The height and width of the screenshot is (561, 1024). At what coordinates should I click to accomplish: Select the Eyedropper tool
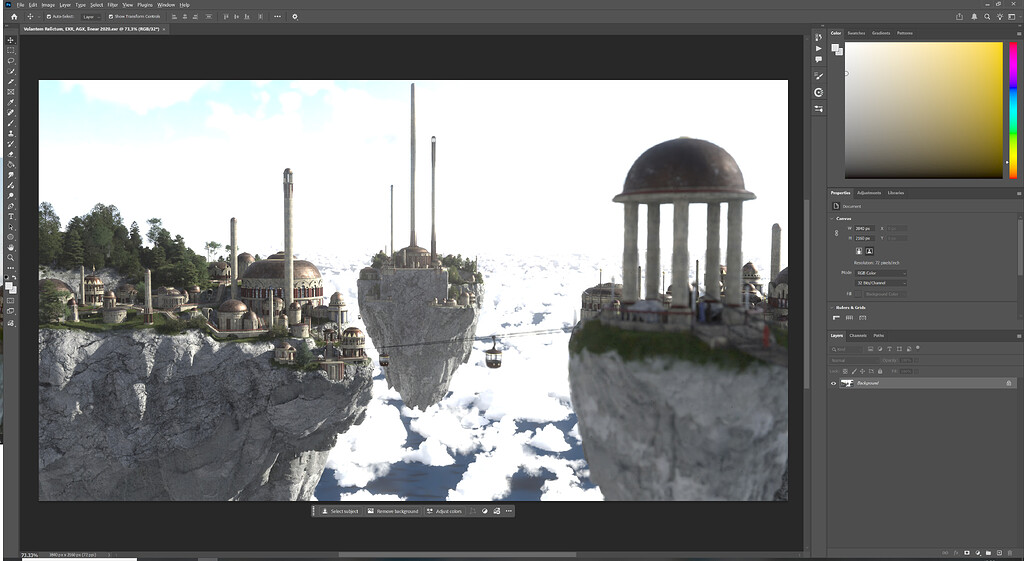point(10,103)
